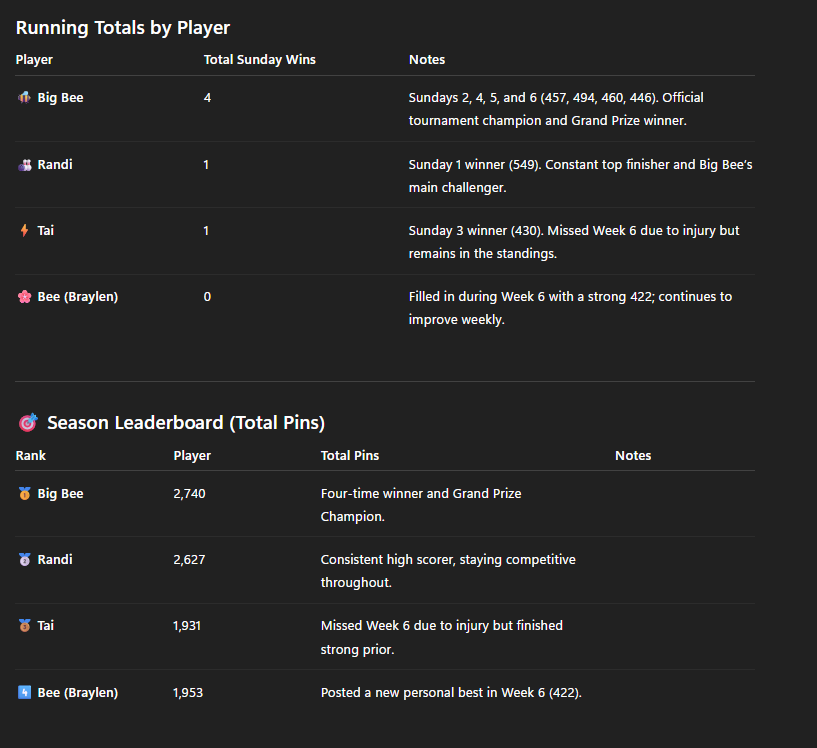
Task: Click the bee emoji beside Big Bee
Action: 25,98
